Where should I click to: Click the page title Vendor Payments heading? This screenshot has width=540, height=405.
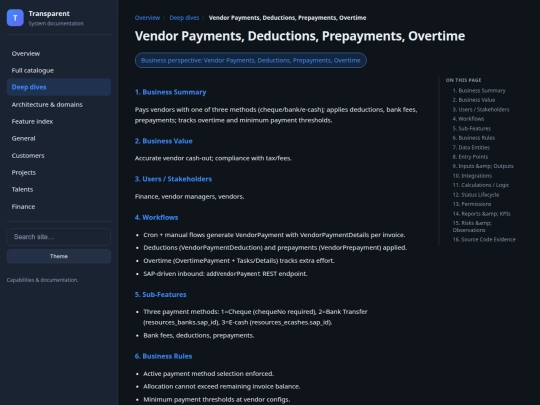300,36
